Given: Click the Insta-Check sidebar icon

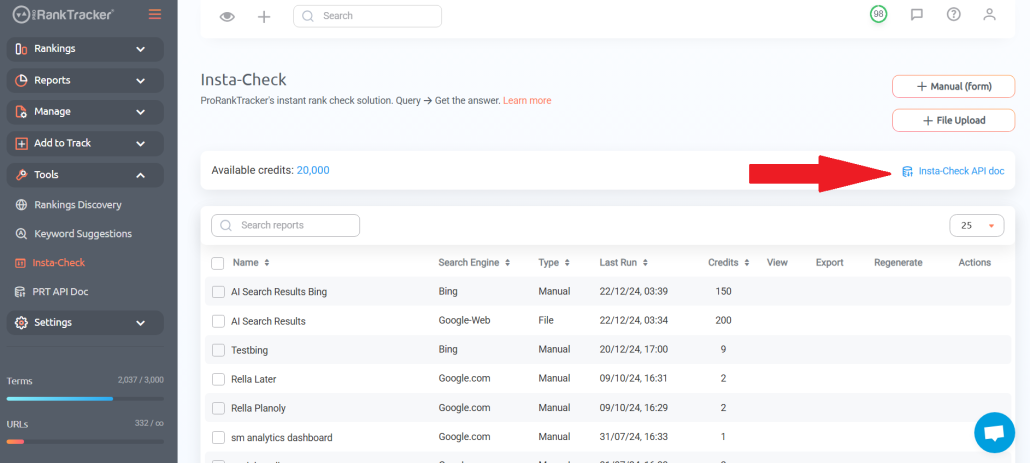Looking at the screenshot, I should [x=20, y=263].
